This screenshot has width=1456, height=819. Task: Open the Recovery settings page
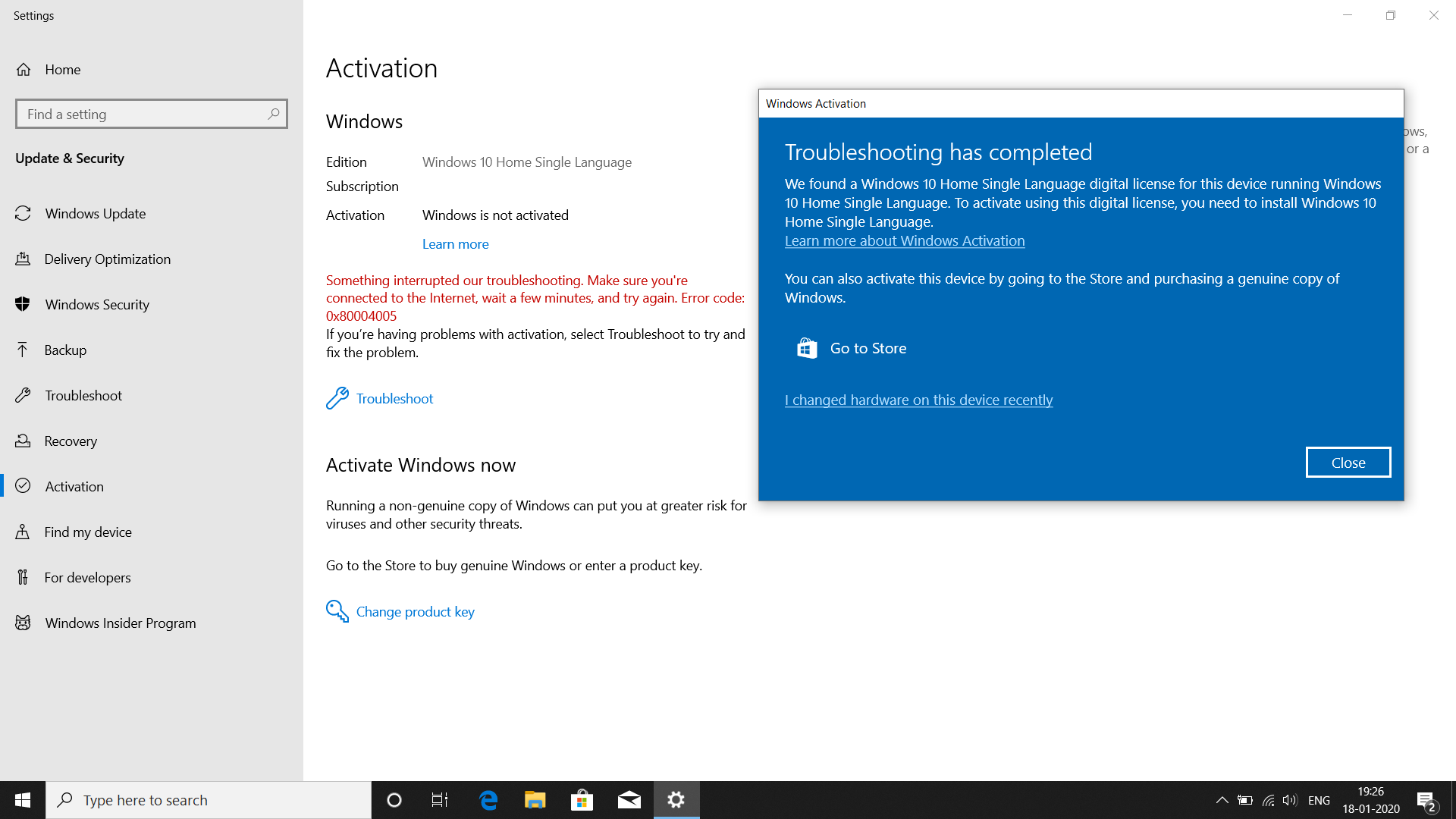[x=152, y=441]
